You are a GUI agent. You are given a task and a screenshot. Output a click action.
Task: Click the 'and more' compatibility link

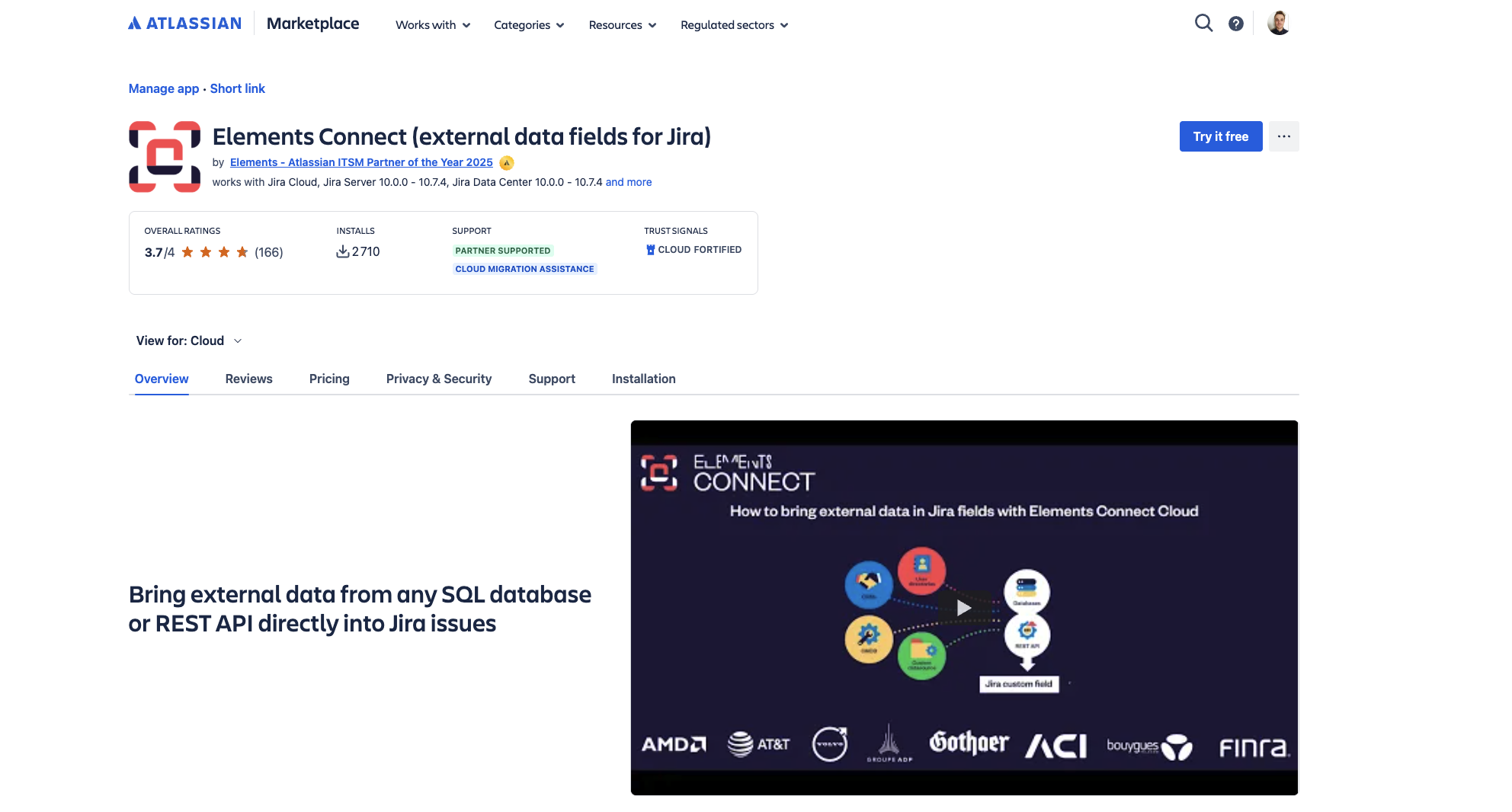coord(629,182)
